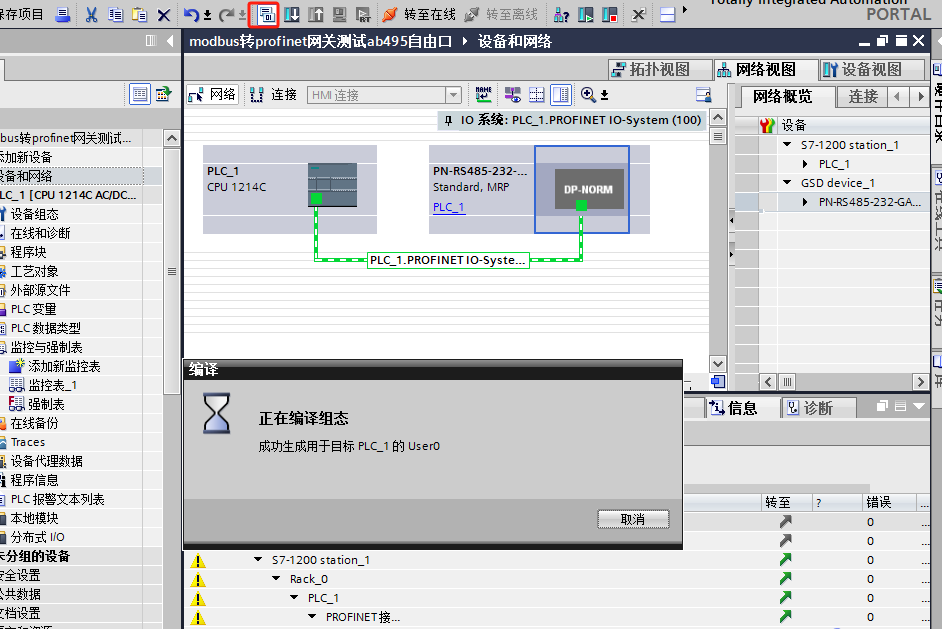Select the DP-NORM gateway device block
Screen dimensions: 942x629
(x=589, y=189)
